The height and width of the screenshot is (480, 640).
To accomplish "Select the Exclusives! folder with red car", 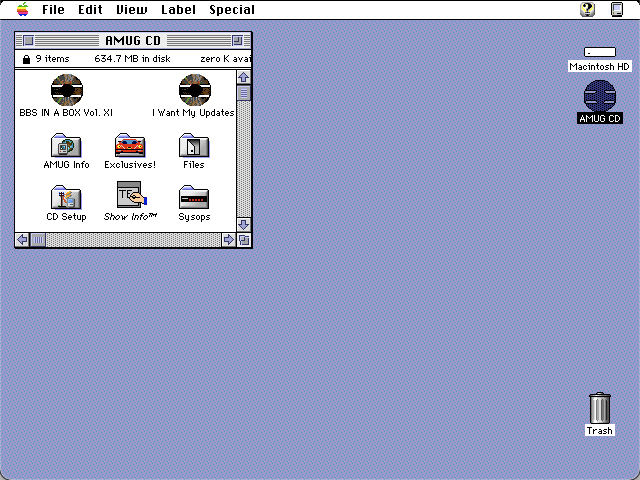I will point(130,145).
